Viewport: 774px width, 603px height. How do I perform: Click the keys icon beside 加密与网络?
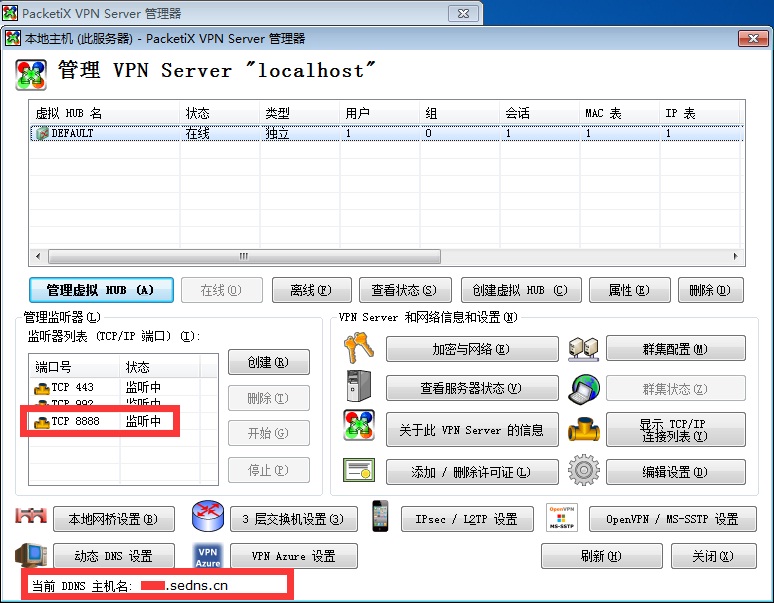pos(358,347)
